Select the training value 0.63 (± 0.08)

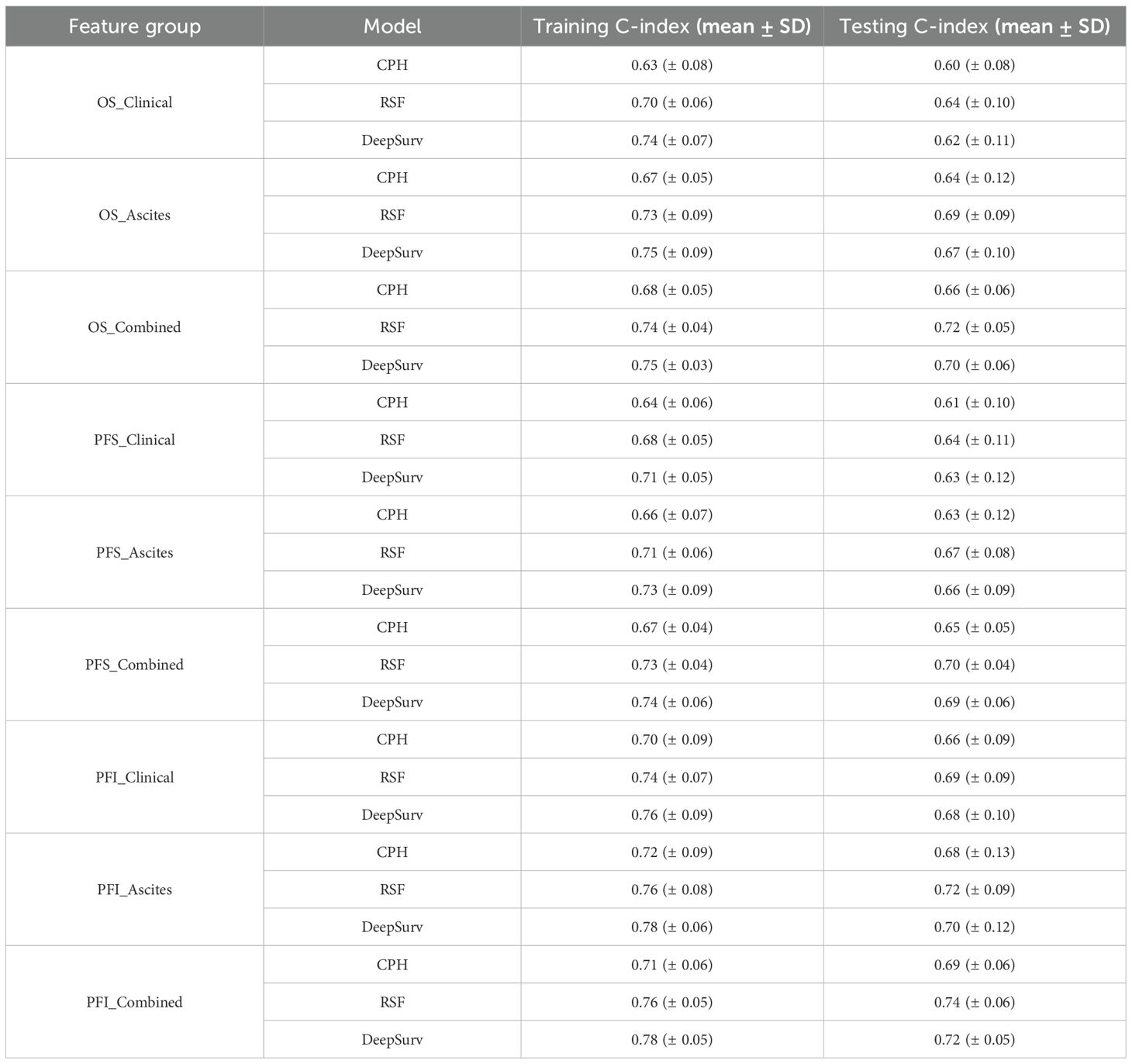coord(671,65)
